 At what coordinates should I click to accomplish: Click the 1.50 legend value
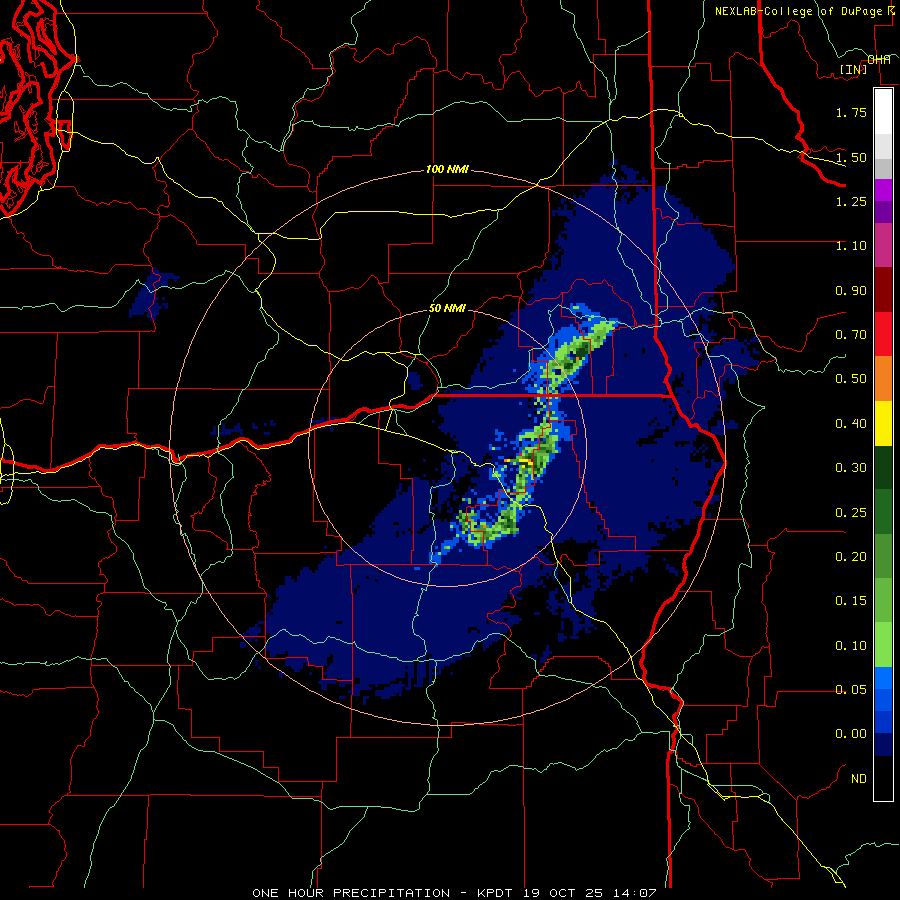click(851, 157)
